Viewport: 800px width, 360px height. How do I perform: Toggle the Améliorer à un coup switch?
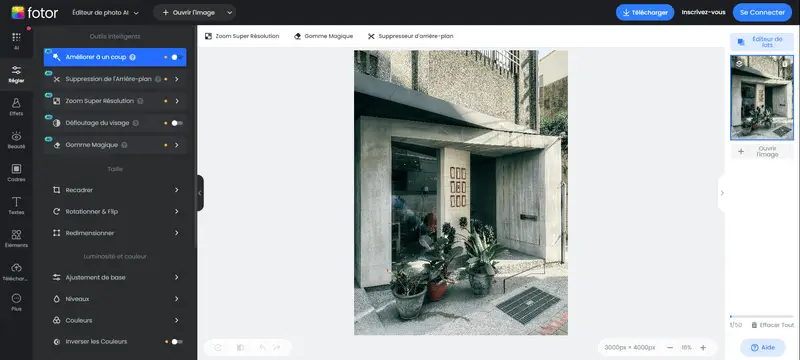tap(177, 57)
